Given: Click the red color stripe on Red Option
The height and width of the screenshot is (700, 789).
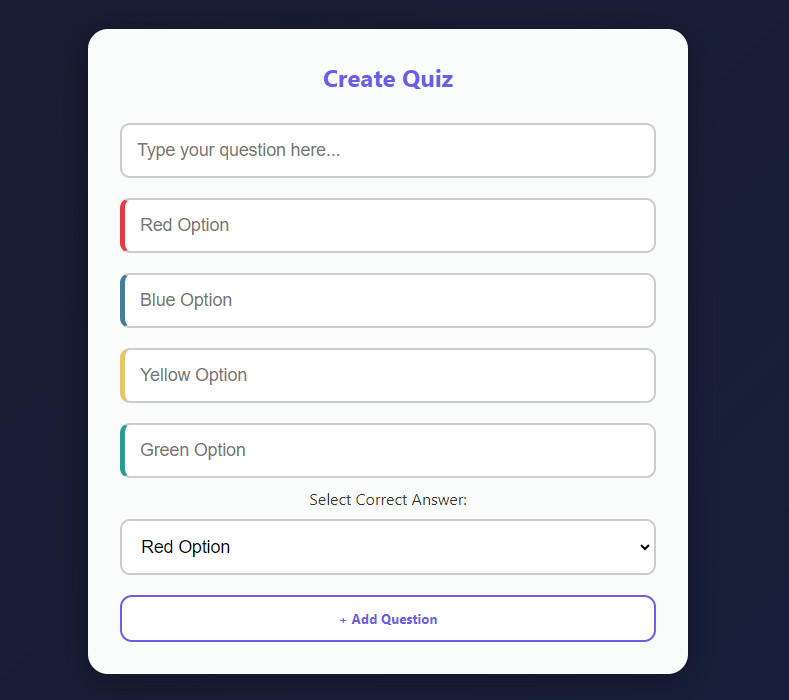Looking at the screenshot, I should pyautogui.click(x=123, y=225).
